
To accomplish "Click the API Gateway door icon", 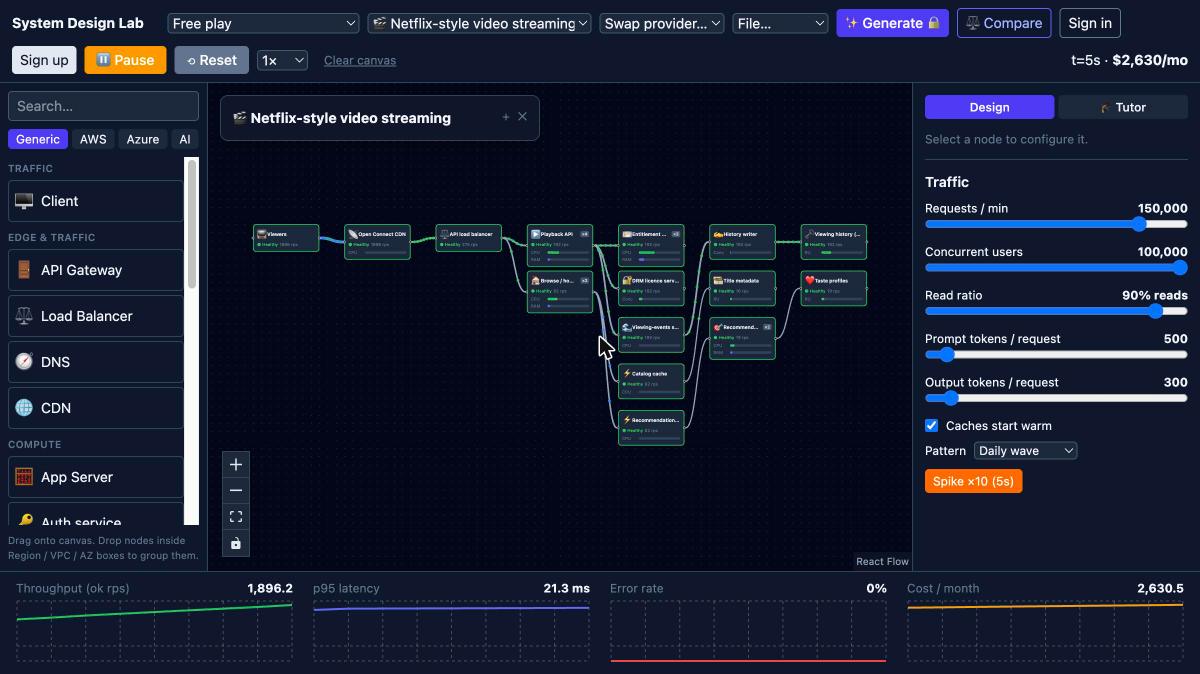I will (24, 270).
